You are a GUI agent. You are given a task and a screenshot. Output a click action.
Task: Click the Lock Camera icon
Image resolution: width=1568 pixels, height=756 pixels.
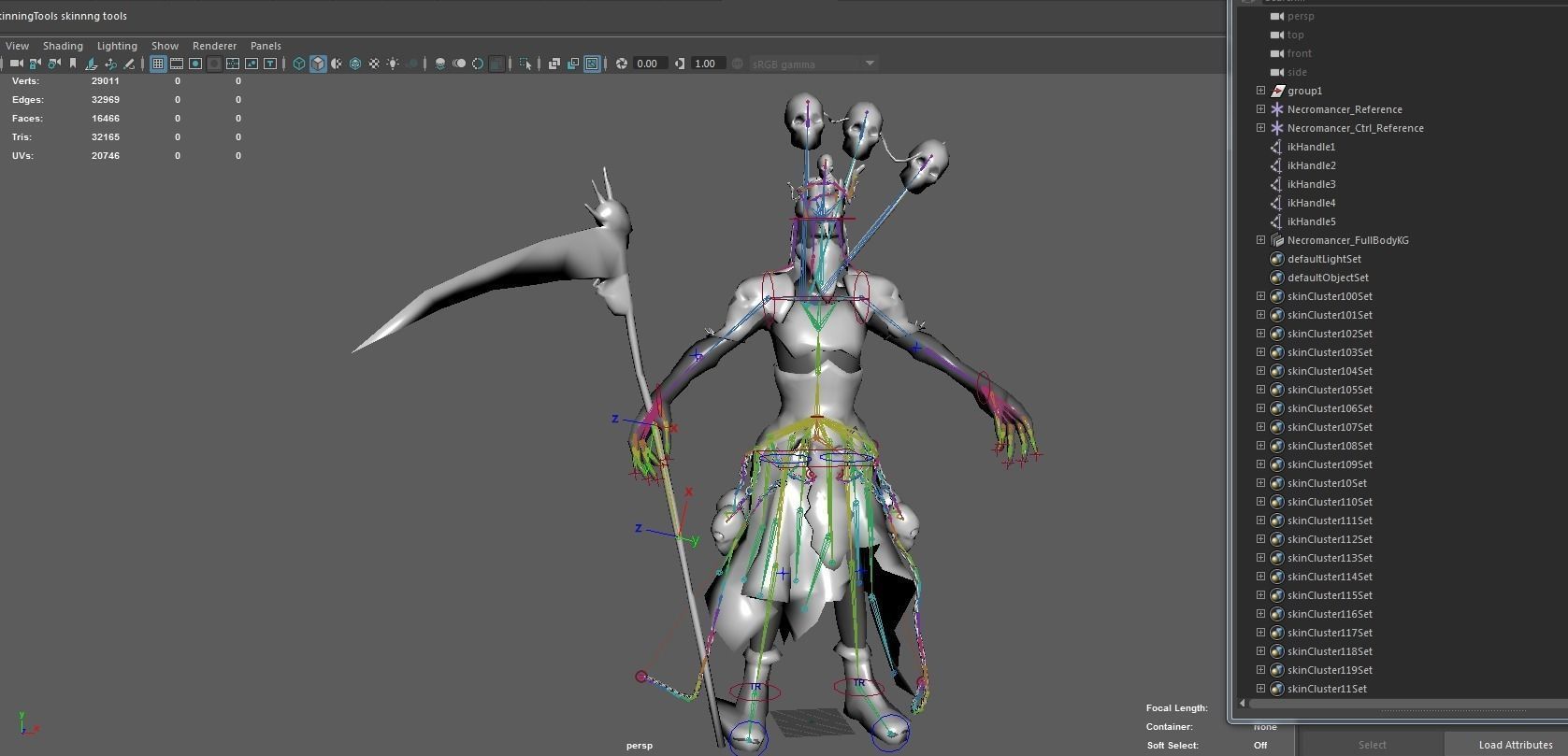point(36,64)
